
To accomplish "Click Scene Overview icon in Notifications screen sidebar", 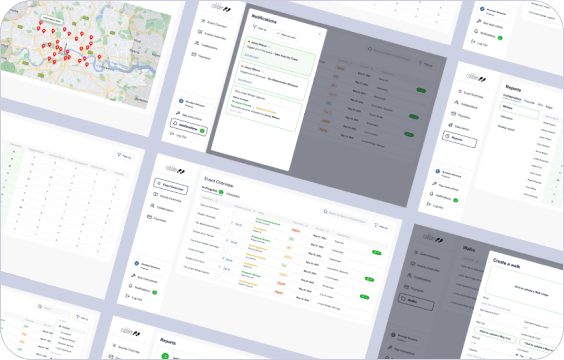I will [x=200, y=33].
